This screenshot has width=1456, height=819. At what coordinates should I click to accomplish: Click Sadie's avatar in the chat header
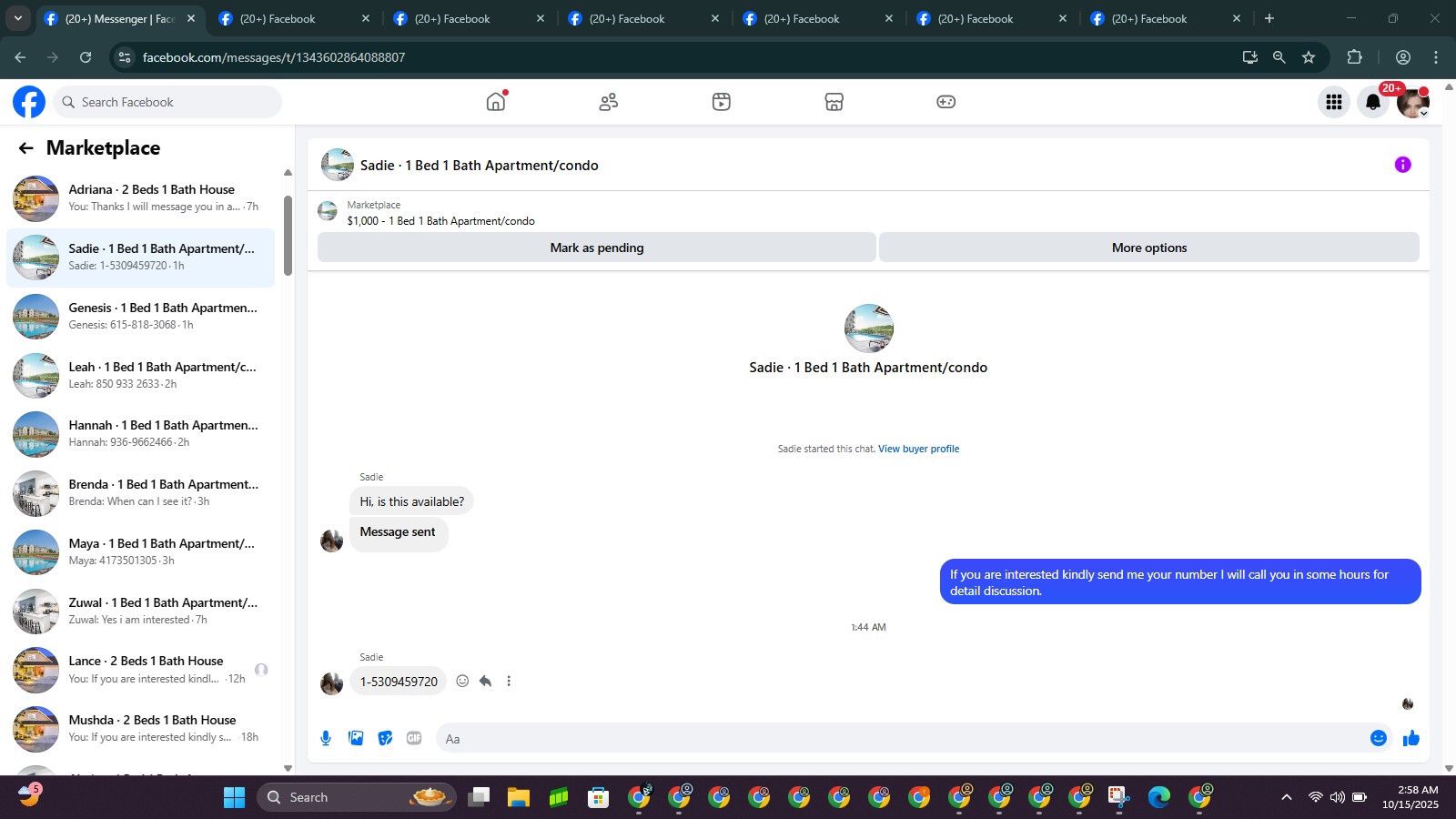tap(338, 165)
